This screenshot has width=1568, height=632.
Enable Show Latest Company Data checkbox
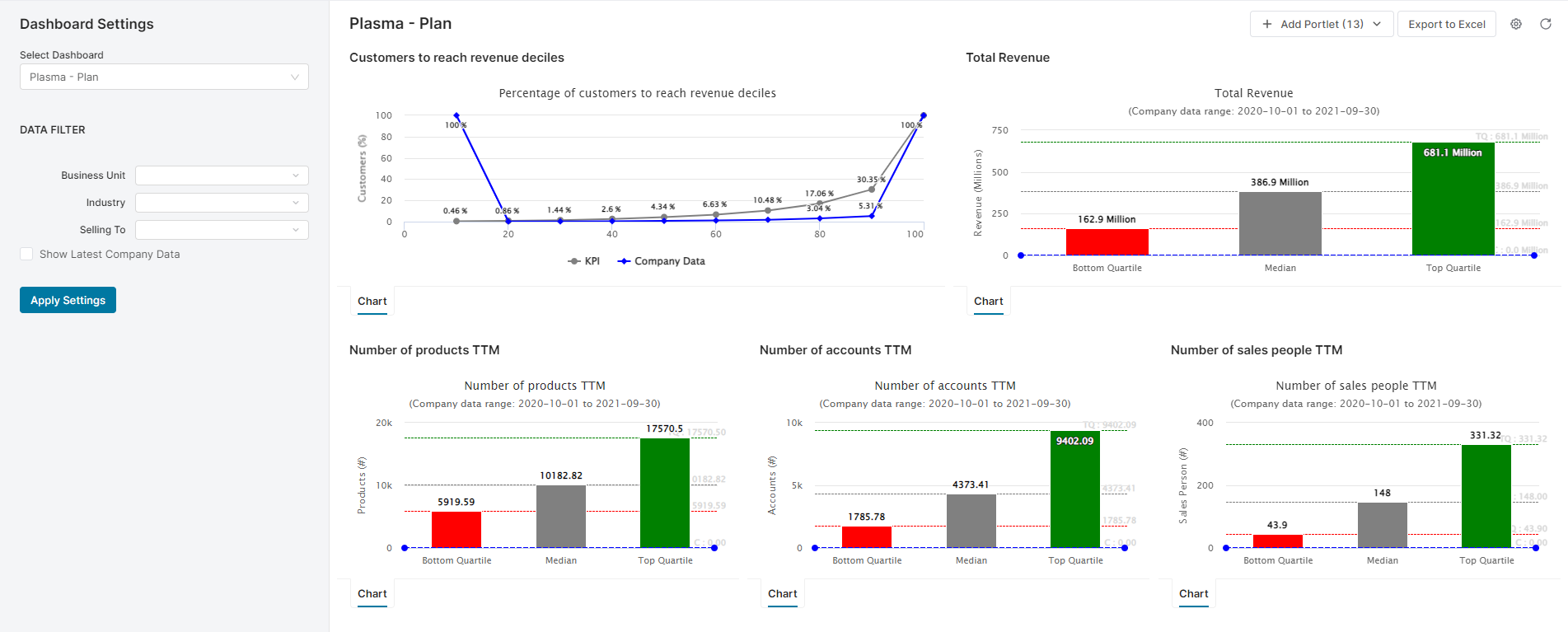(x=27, y=255)
